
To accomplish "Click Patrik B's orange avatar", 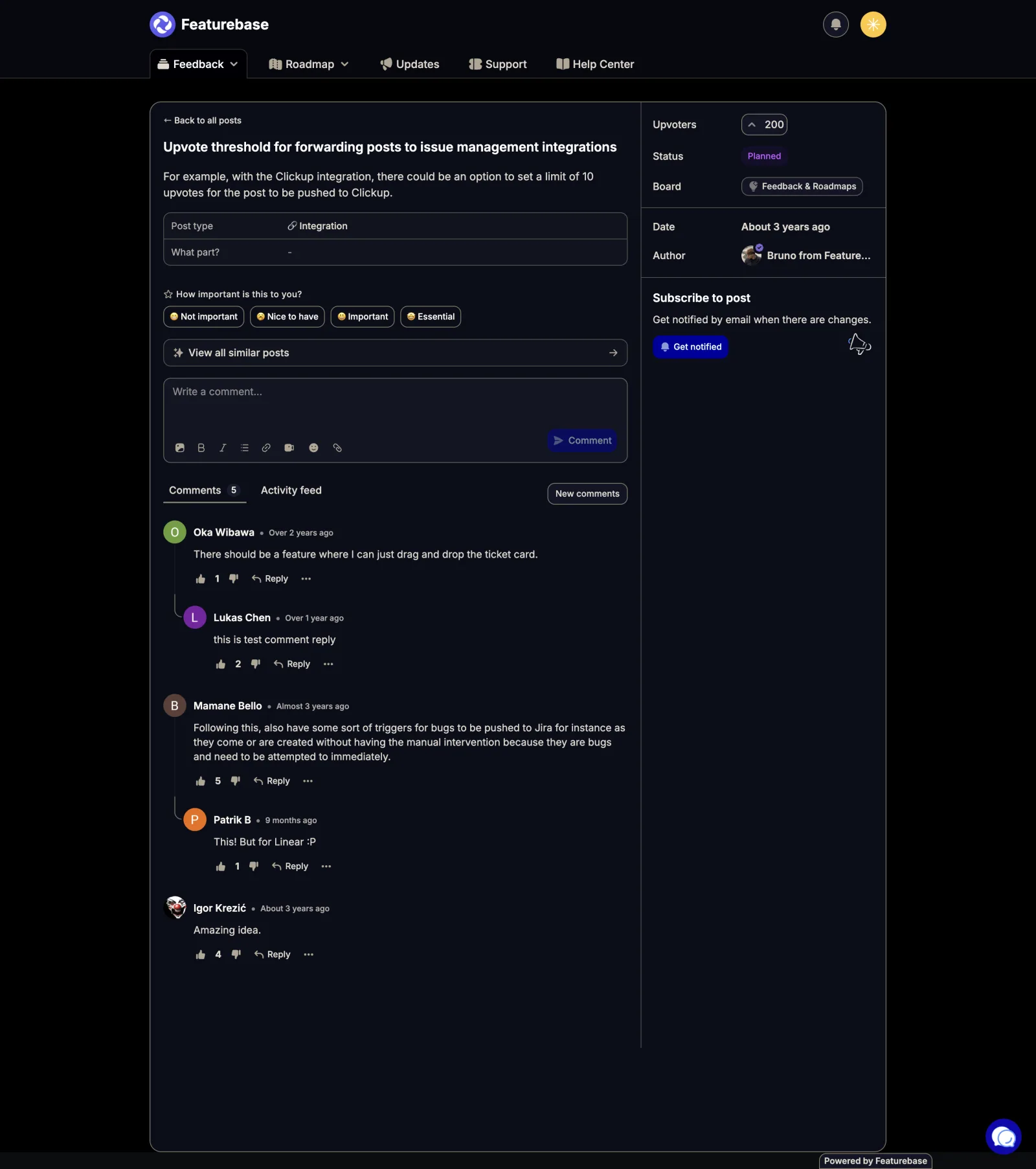I will click(195, 820).
